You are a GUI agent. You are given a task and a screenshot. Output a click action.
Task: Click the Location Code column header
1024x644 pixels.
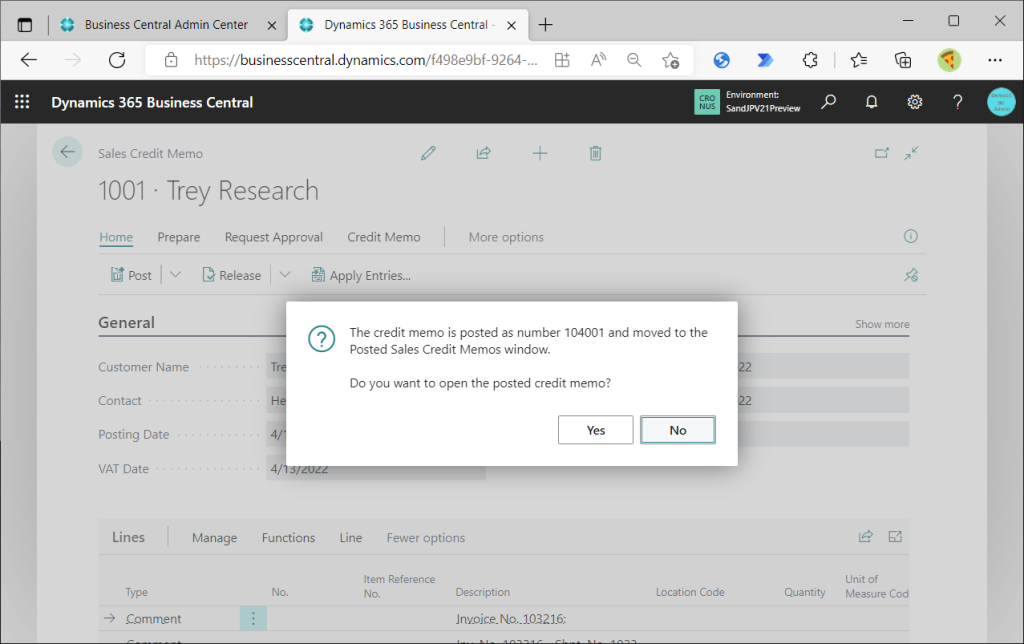pos(690,592)
